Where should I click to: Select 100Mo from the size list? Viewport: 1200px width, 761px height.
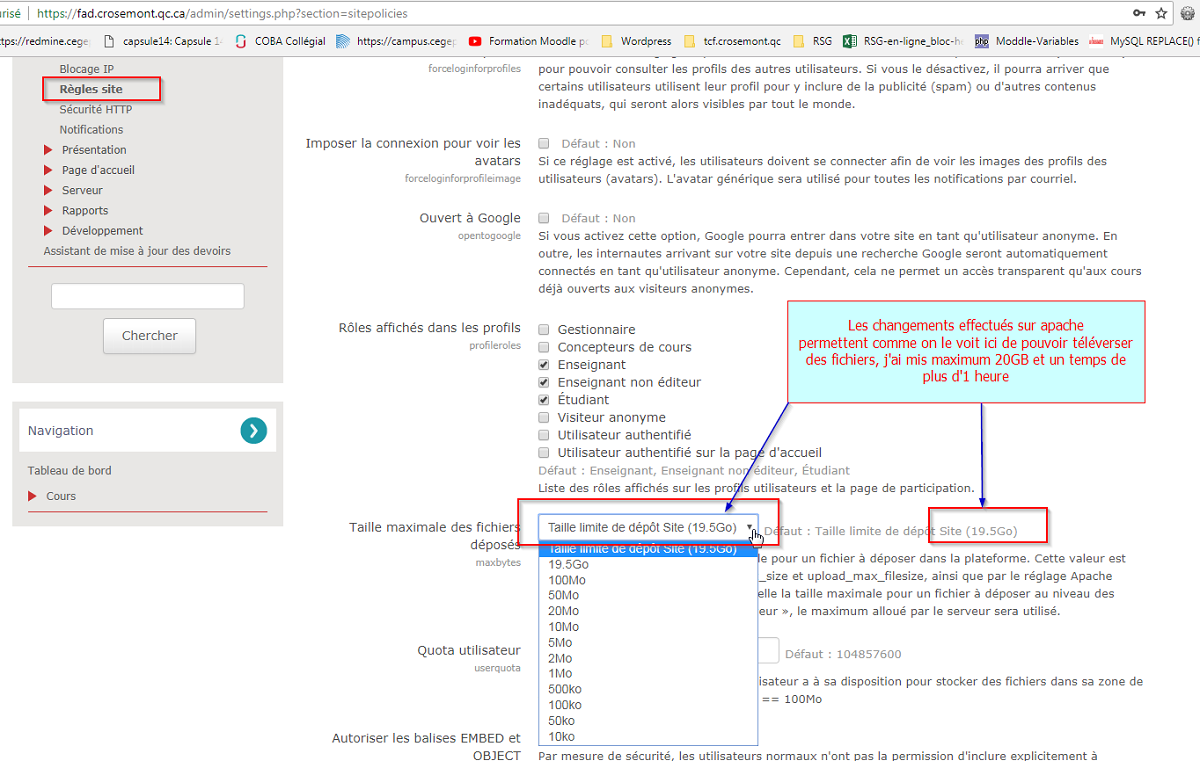pyautogui.click(x=567, y=580)
